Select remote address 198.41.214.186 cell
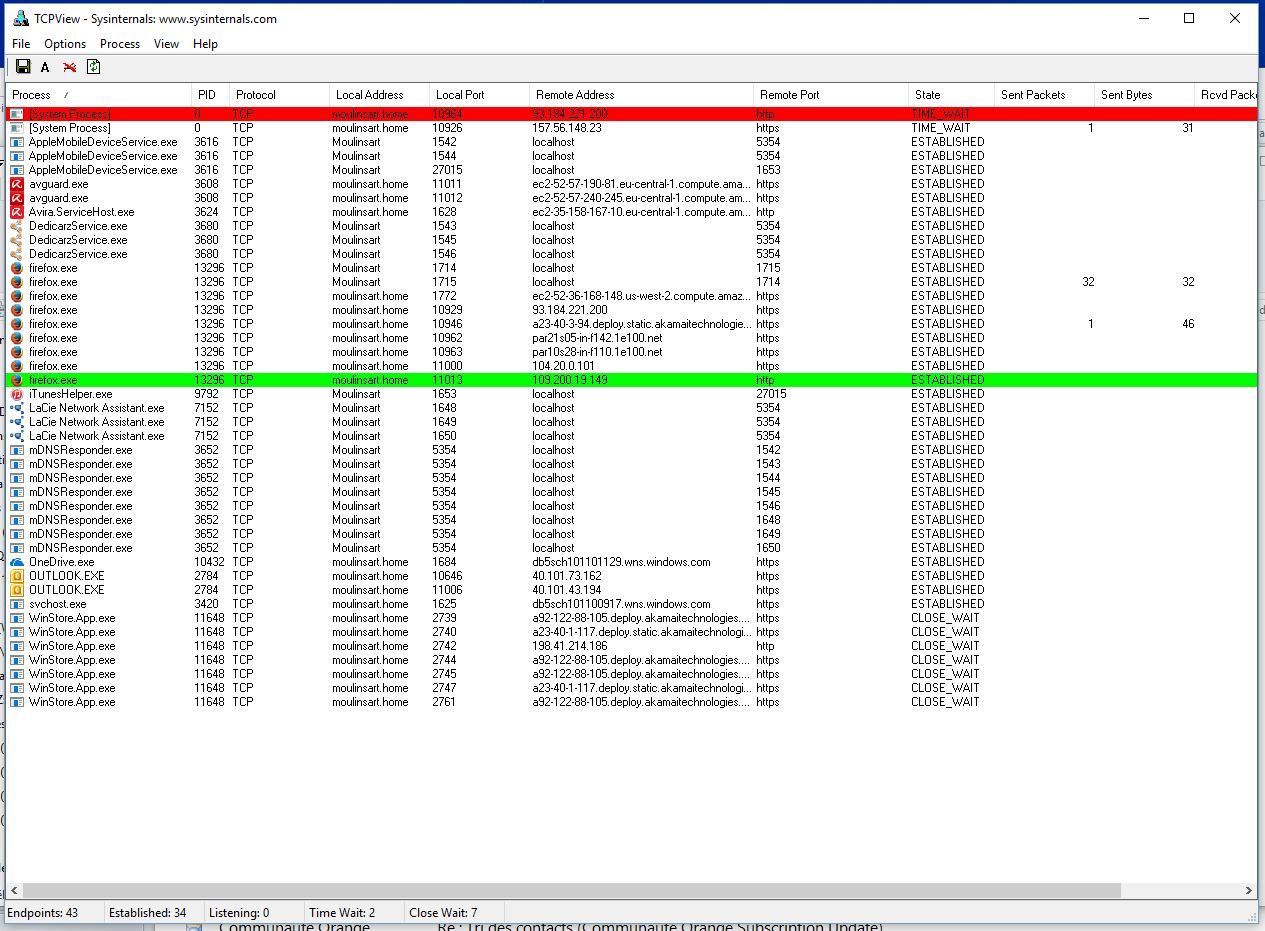1265x931 pixels. pos(570,646)
